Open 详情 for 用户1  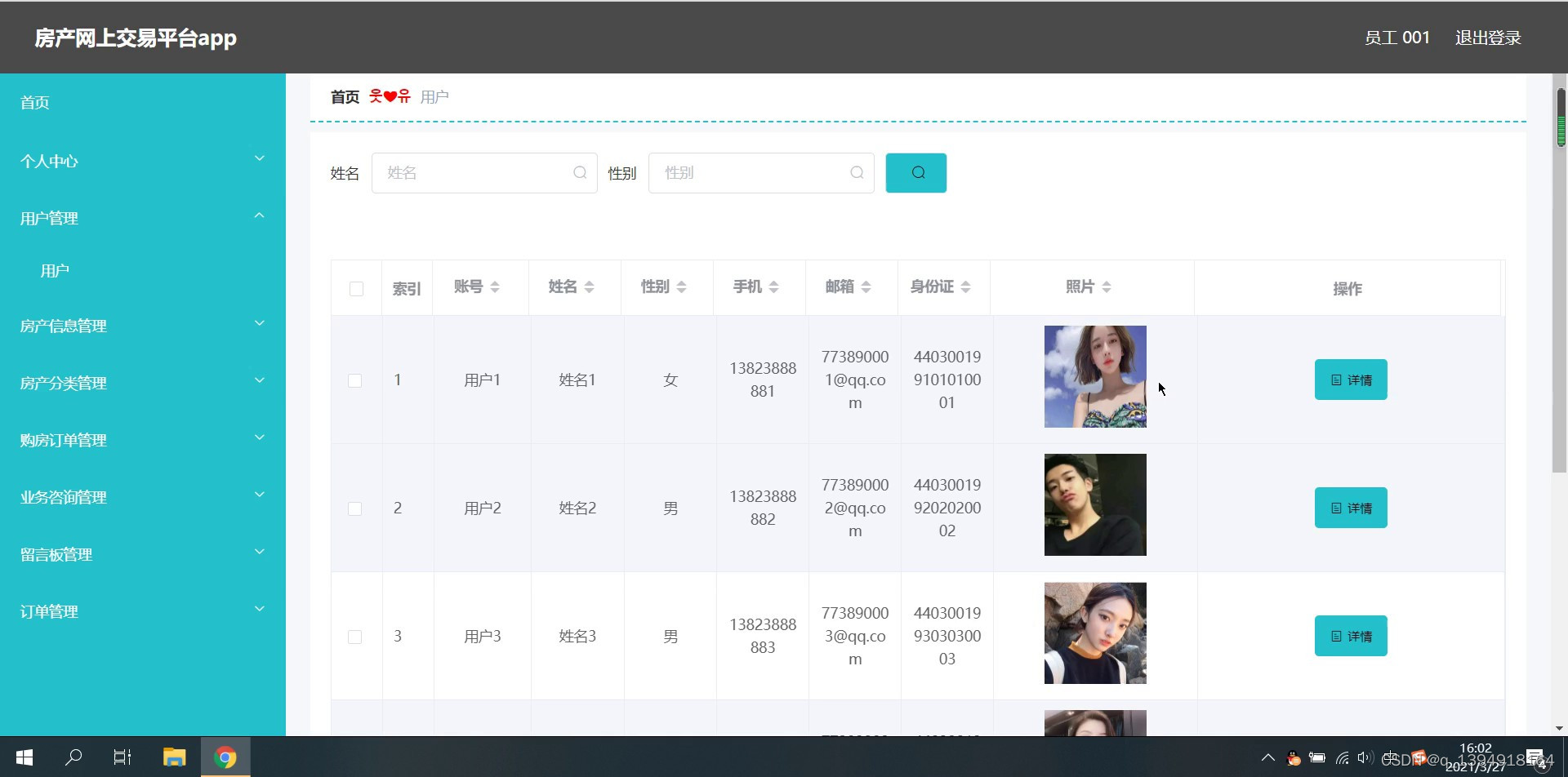pyautogui.click(x=1351, y=380)
